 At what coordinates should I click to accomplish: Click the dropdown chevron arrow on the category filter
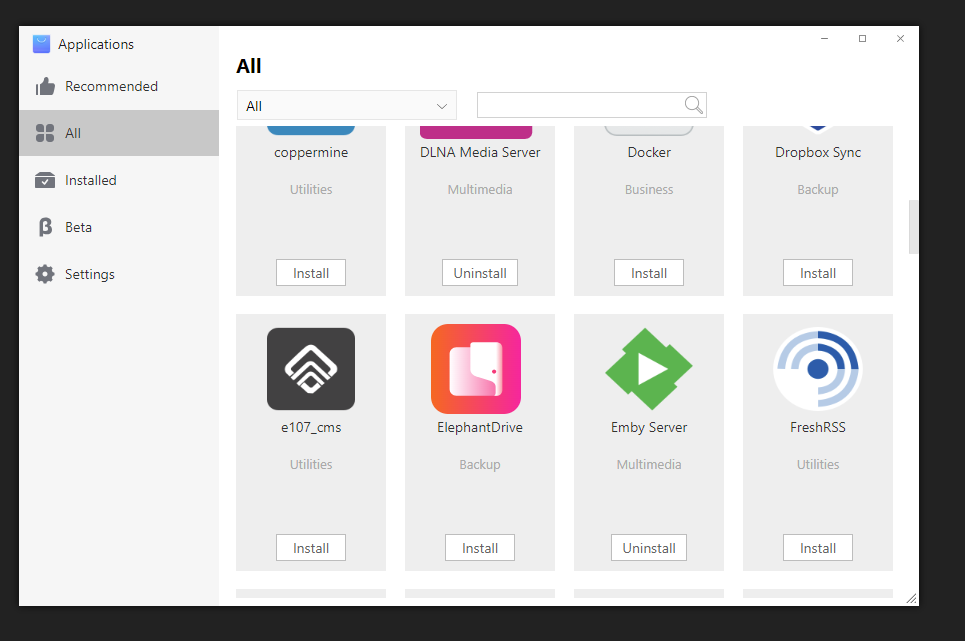[442, 106]
